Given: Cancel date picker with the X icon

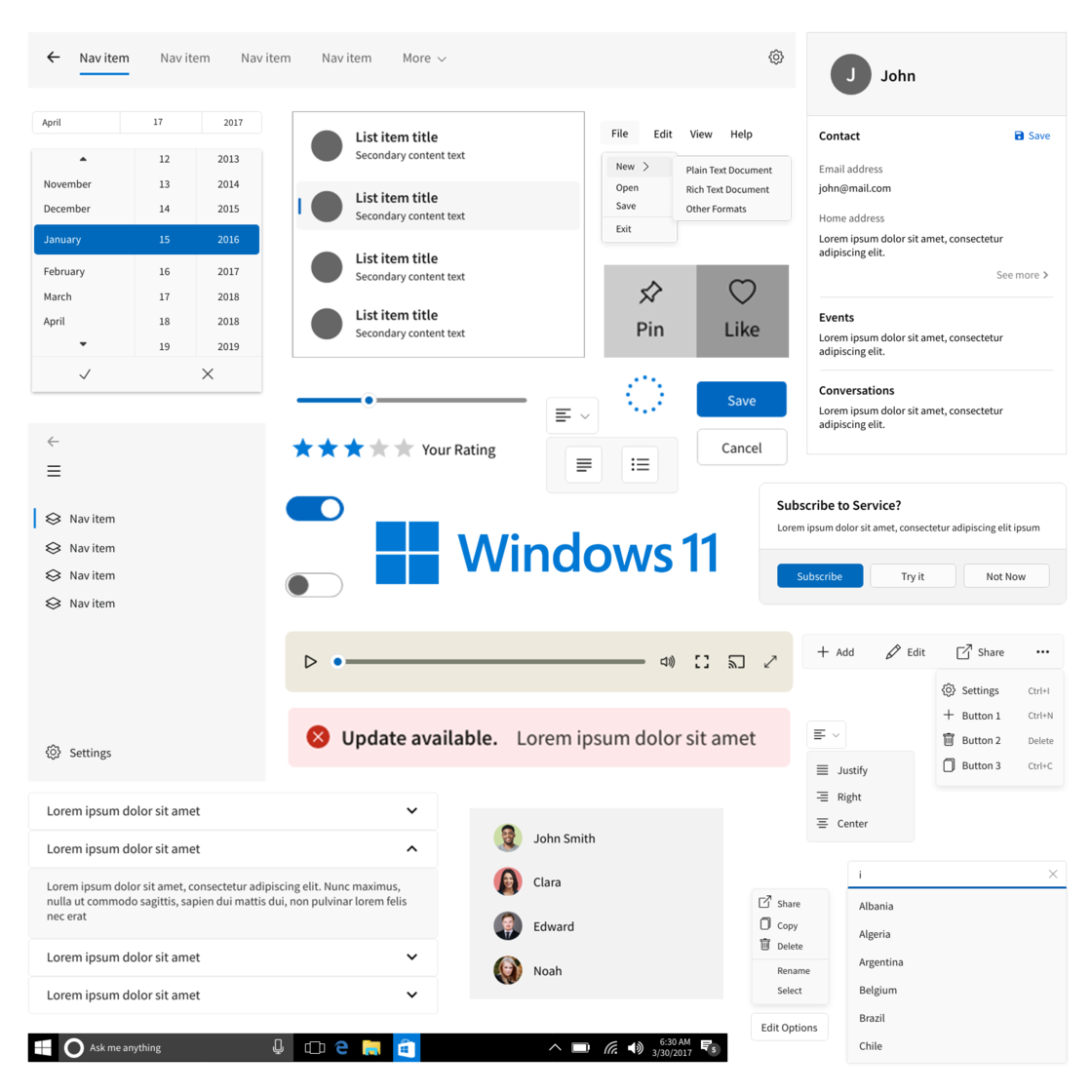Looking at the screenshot, I should point(208,374).
